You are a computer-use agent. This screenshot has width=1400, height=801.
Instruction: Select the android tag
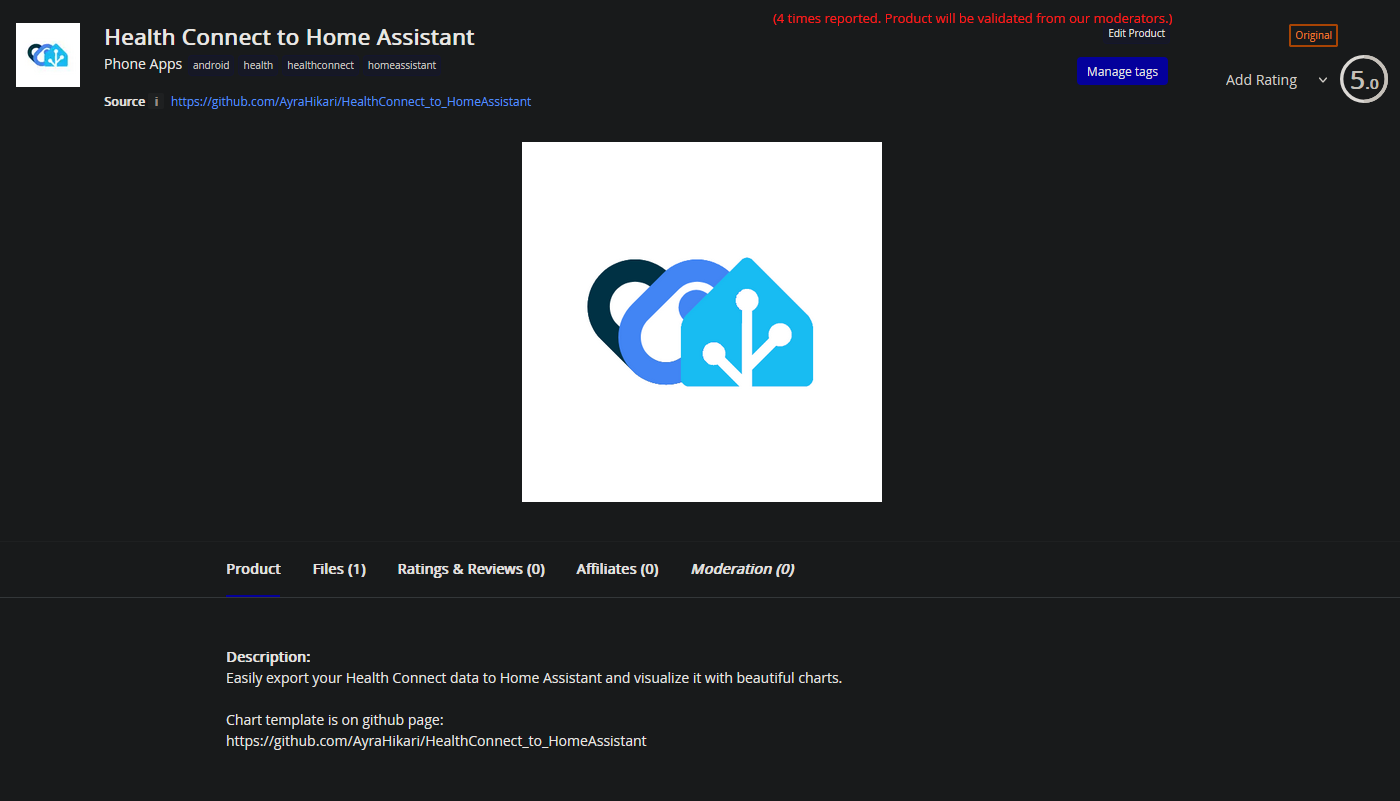tap(211, 65)
